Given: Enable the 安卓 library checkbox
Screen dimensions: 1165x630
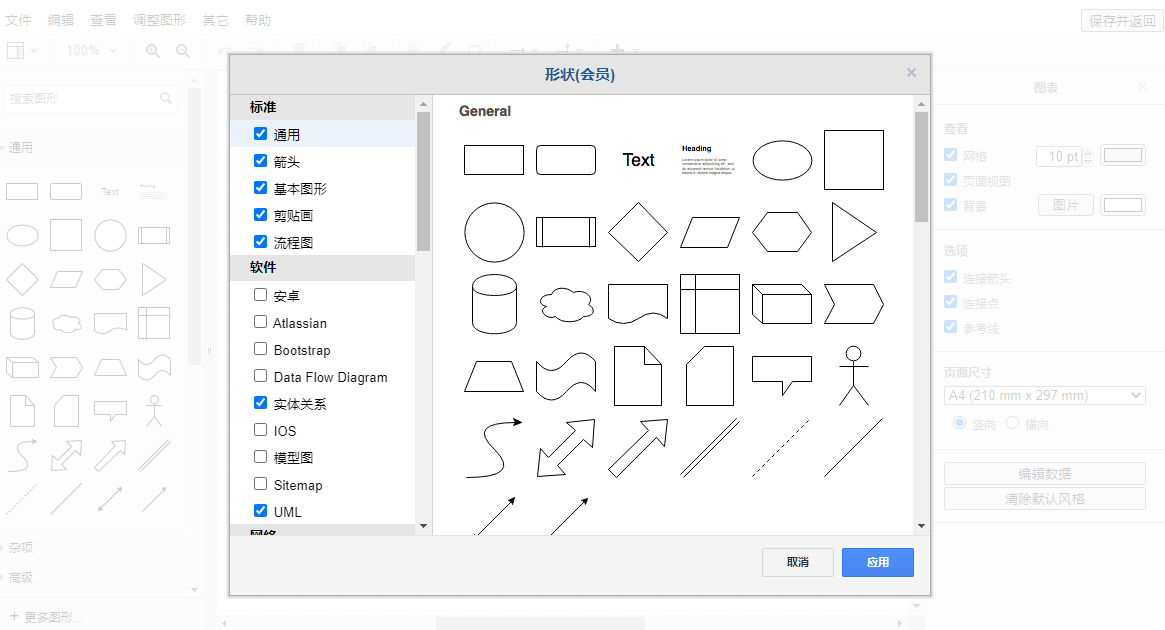Looking at the screenshot, I should (260, 295).
